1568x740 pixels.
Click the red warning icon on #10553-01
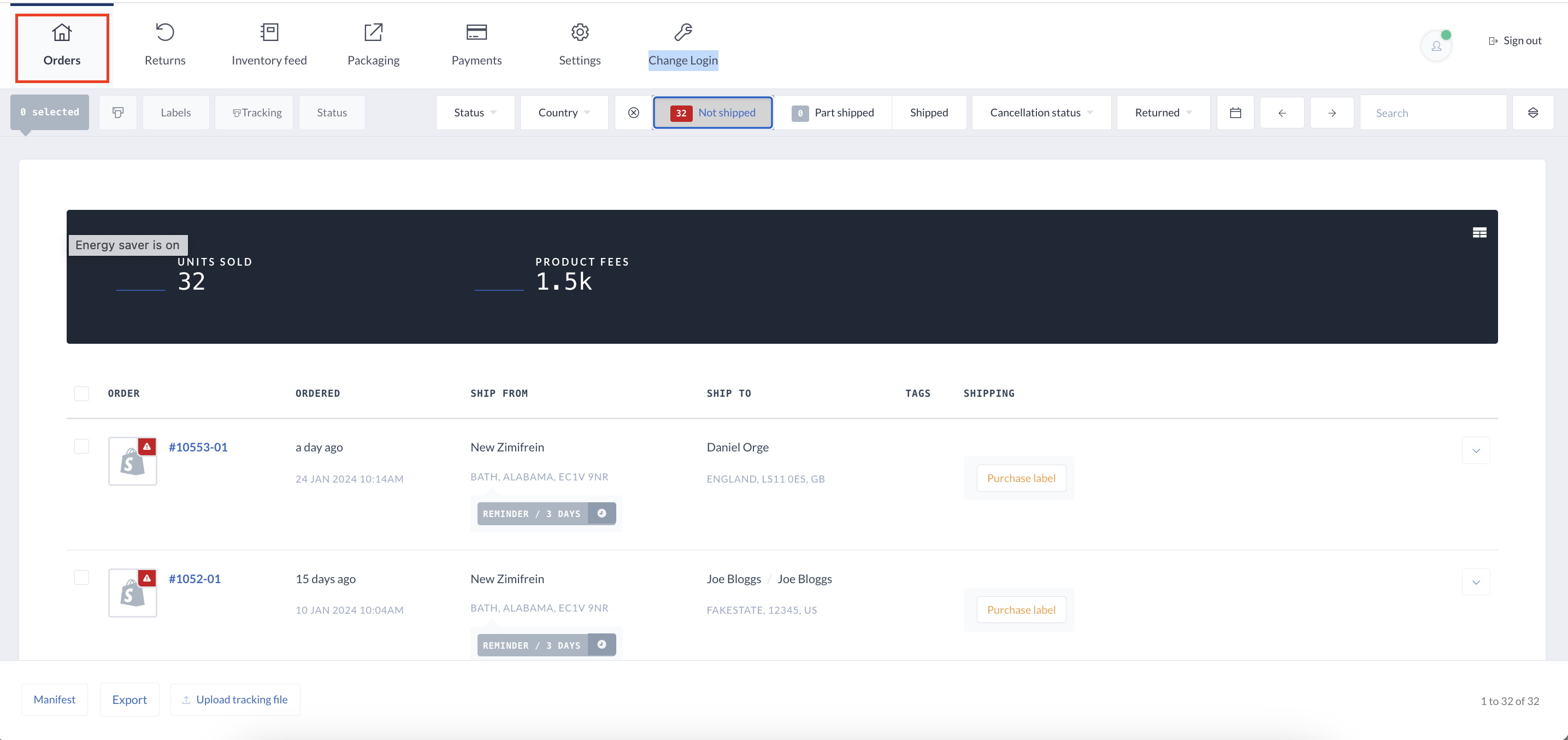tap(147, 447)
